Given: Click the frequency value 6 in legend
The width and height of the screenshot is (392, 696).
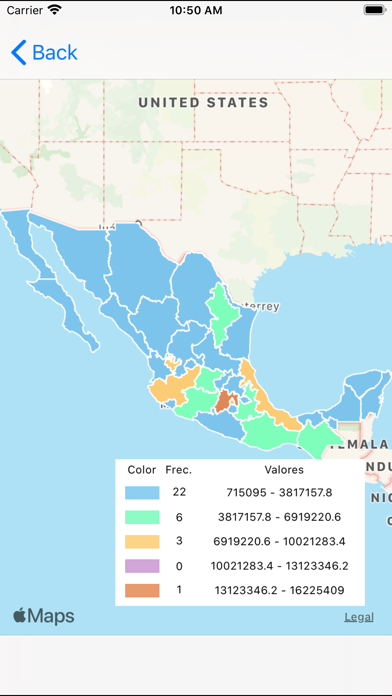Looking at the screenshot, I should coord(179,517).
